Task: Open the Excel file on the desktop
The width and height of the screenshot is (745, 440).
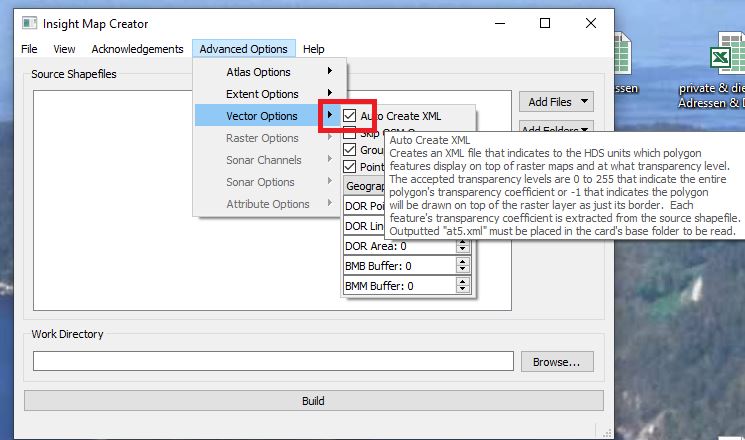Action: 726,55
